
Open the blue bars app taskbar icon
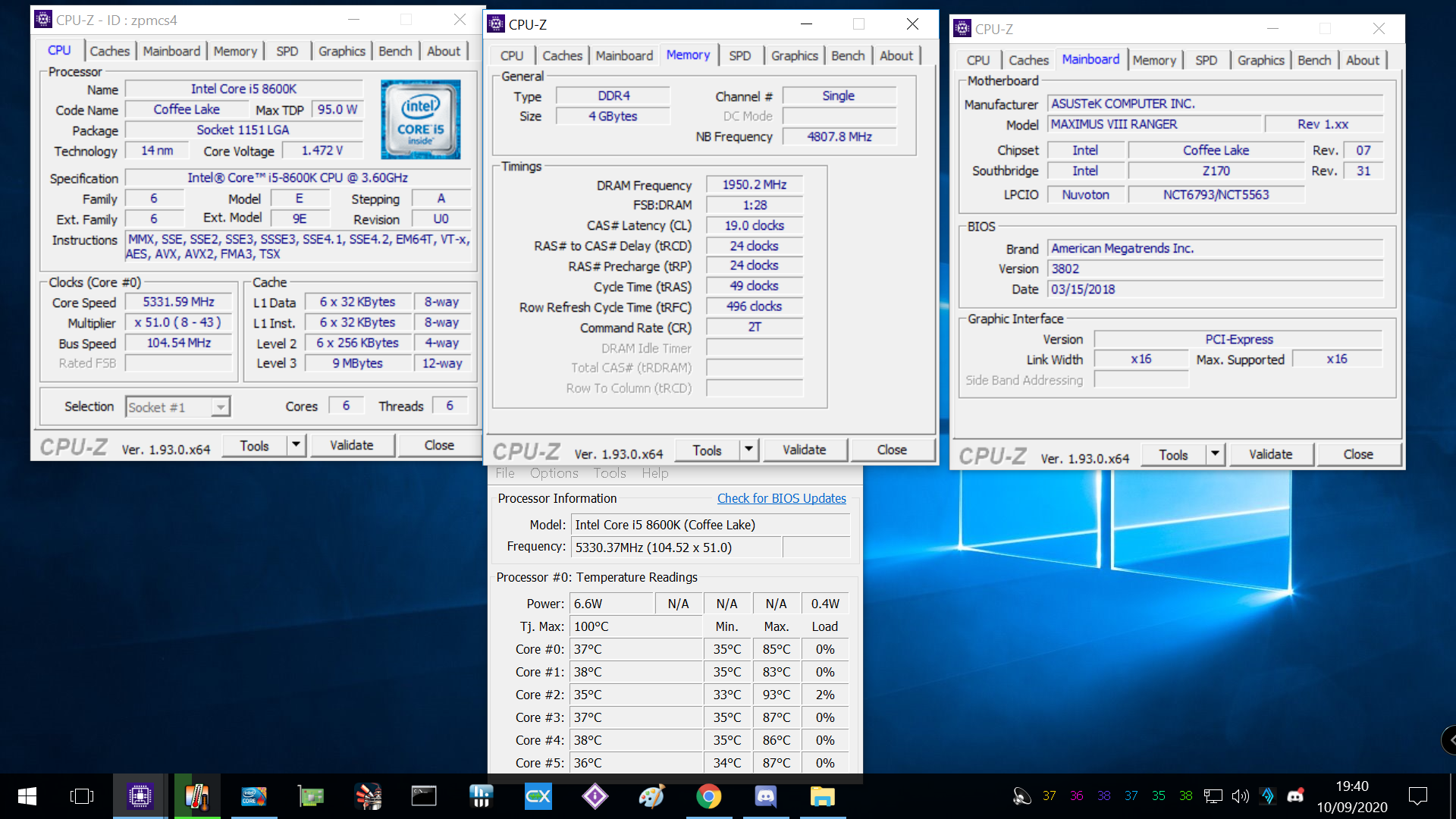[482, 796]
